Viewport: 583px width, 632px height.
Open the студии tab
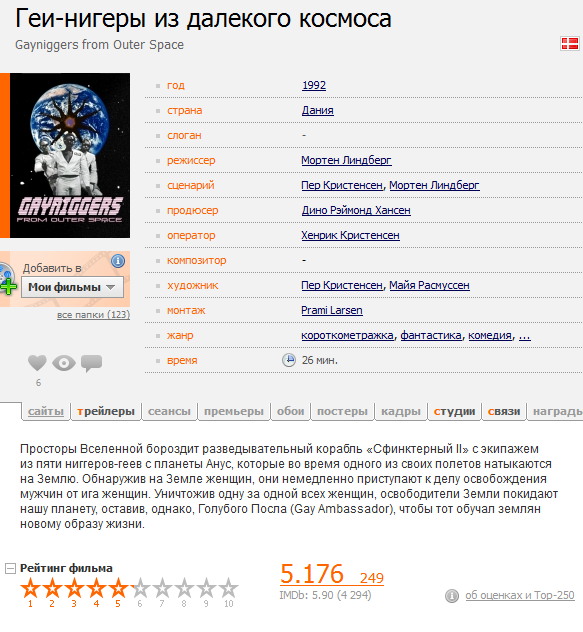tap(454, 411)
